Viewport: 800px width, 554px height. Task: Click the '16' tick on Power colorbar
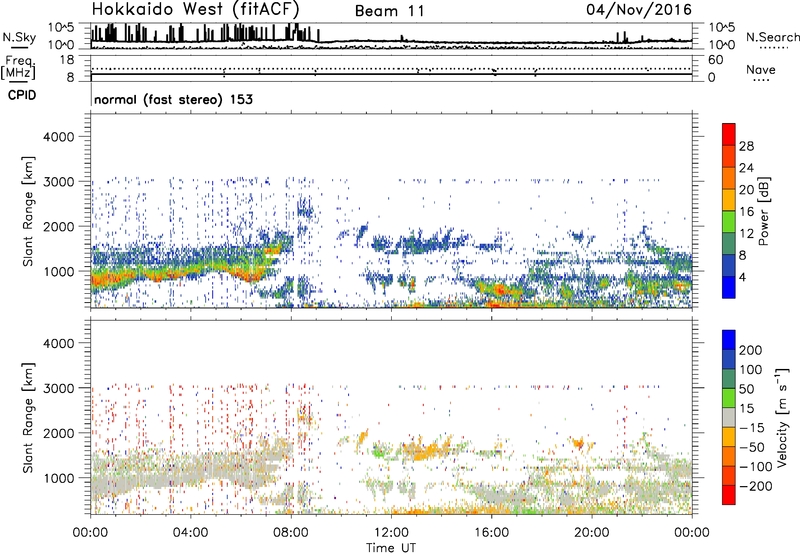(x=746, y=212)
